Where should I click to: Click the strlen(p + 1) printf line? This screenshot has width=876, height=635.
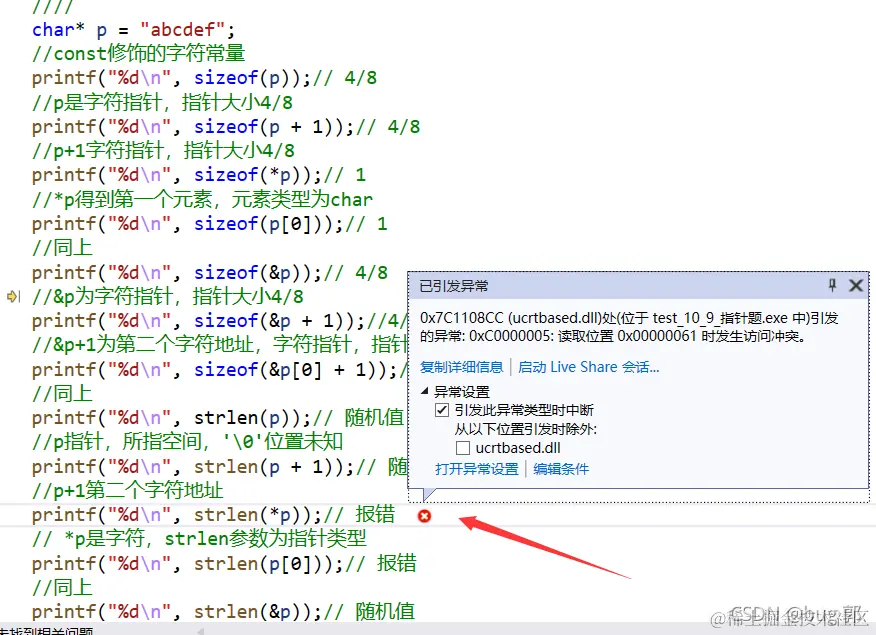(220, 466)
